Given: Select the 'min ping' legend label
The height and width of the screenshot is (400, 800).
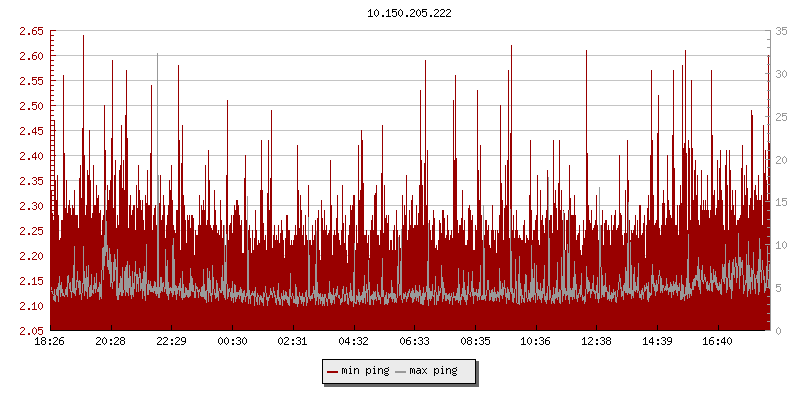Looking at the screenshot, I should point(365,371).
